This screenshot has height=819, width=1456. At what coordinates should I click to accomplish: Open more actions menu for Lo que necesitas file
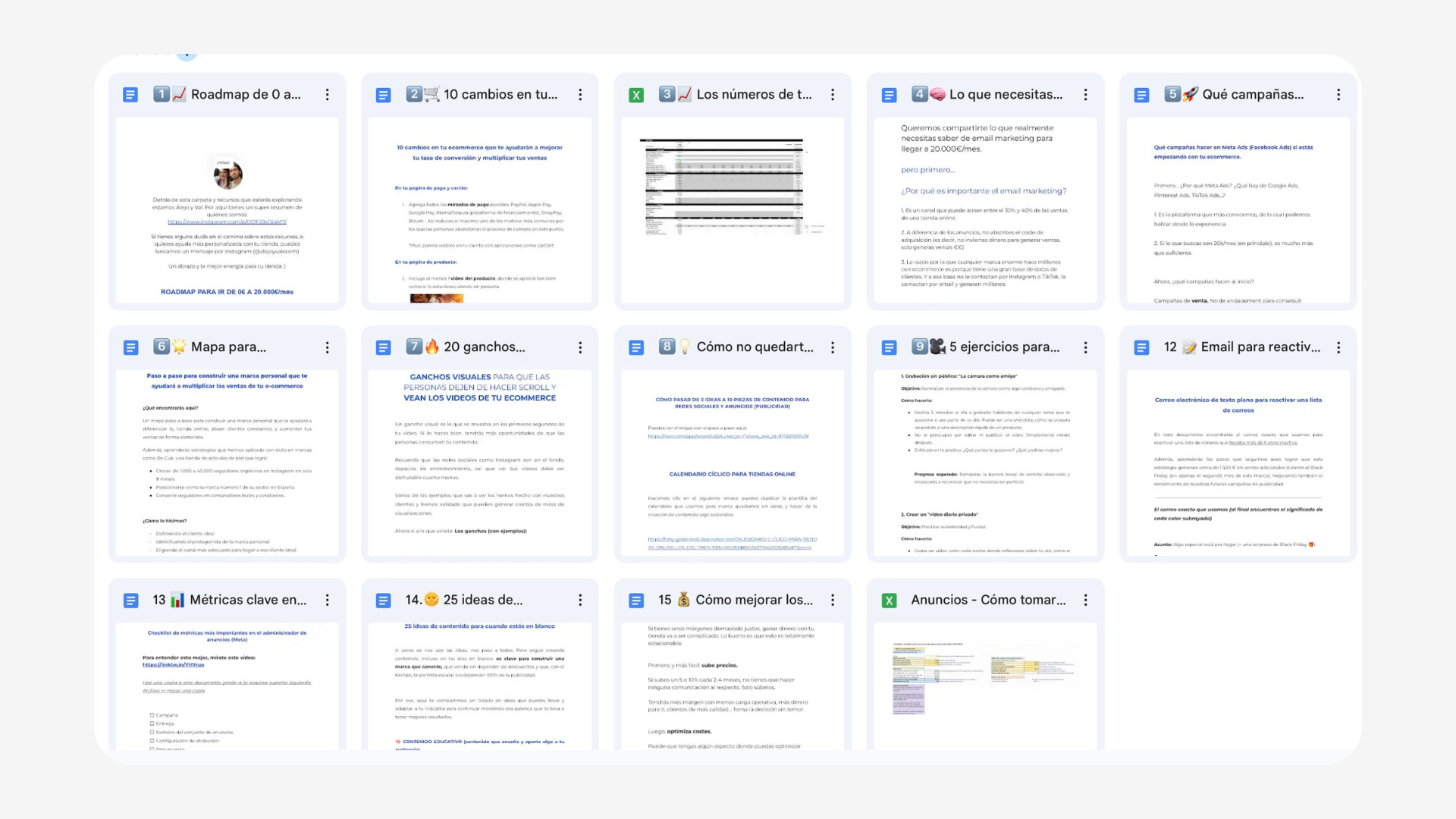1085,95
